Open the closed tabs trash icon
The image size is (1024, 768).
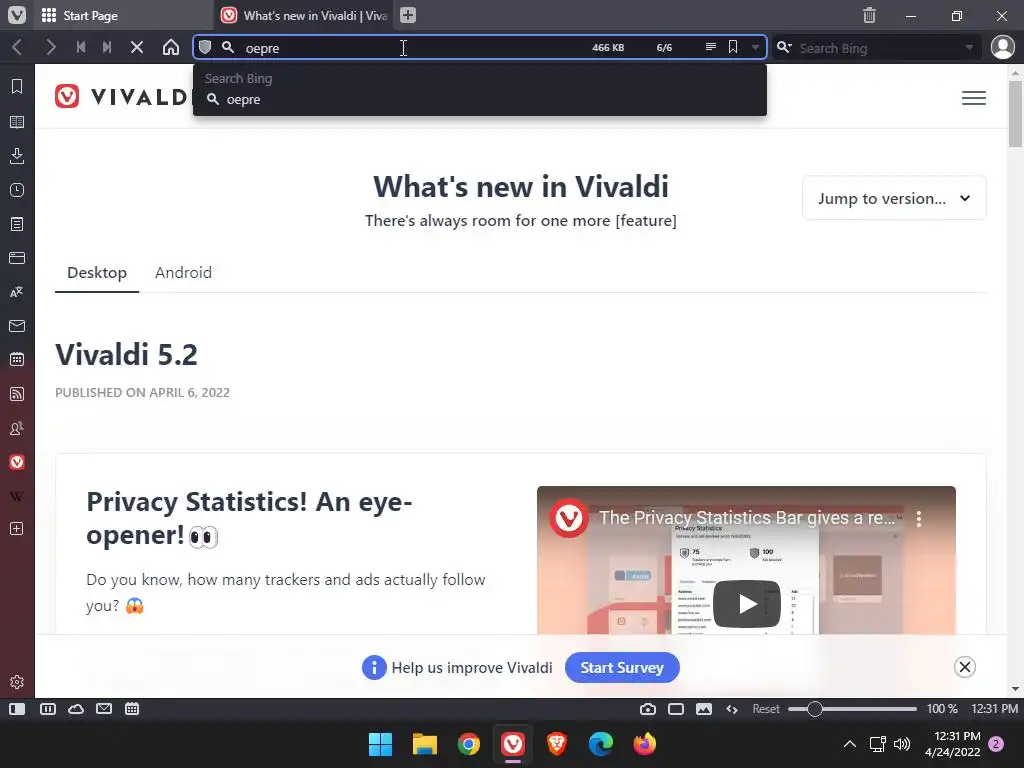coord(869,15)
